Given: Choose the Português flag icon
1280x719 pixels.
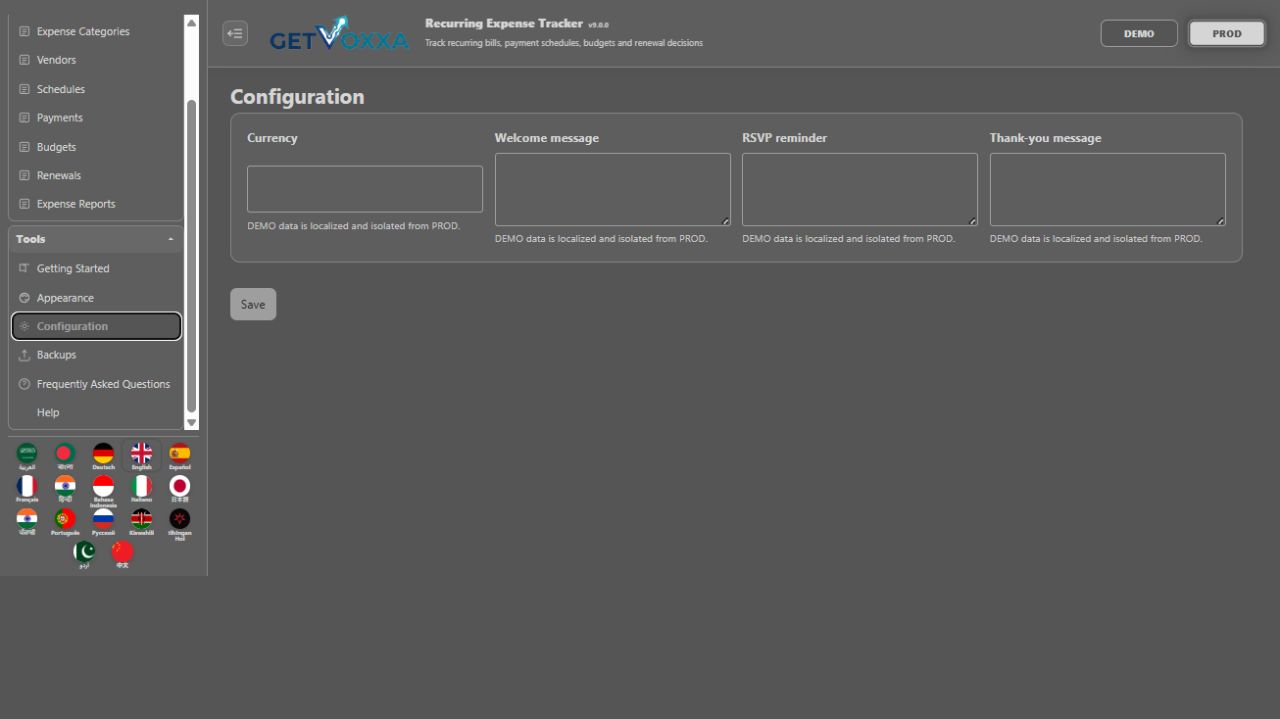Looking at the screenshot, I should (x=65, y=522).
